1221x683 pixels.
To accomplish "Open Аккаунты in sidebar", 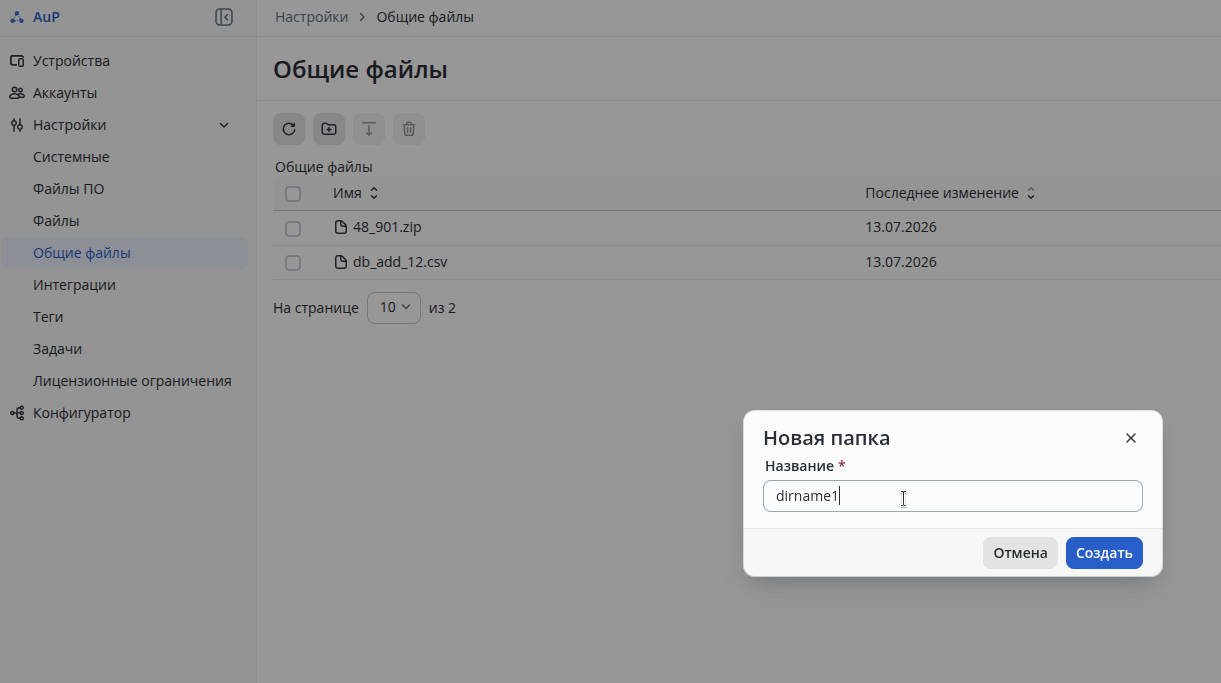I will (65, 93).
